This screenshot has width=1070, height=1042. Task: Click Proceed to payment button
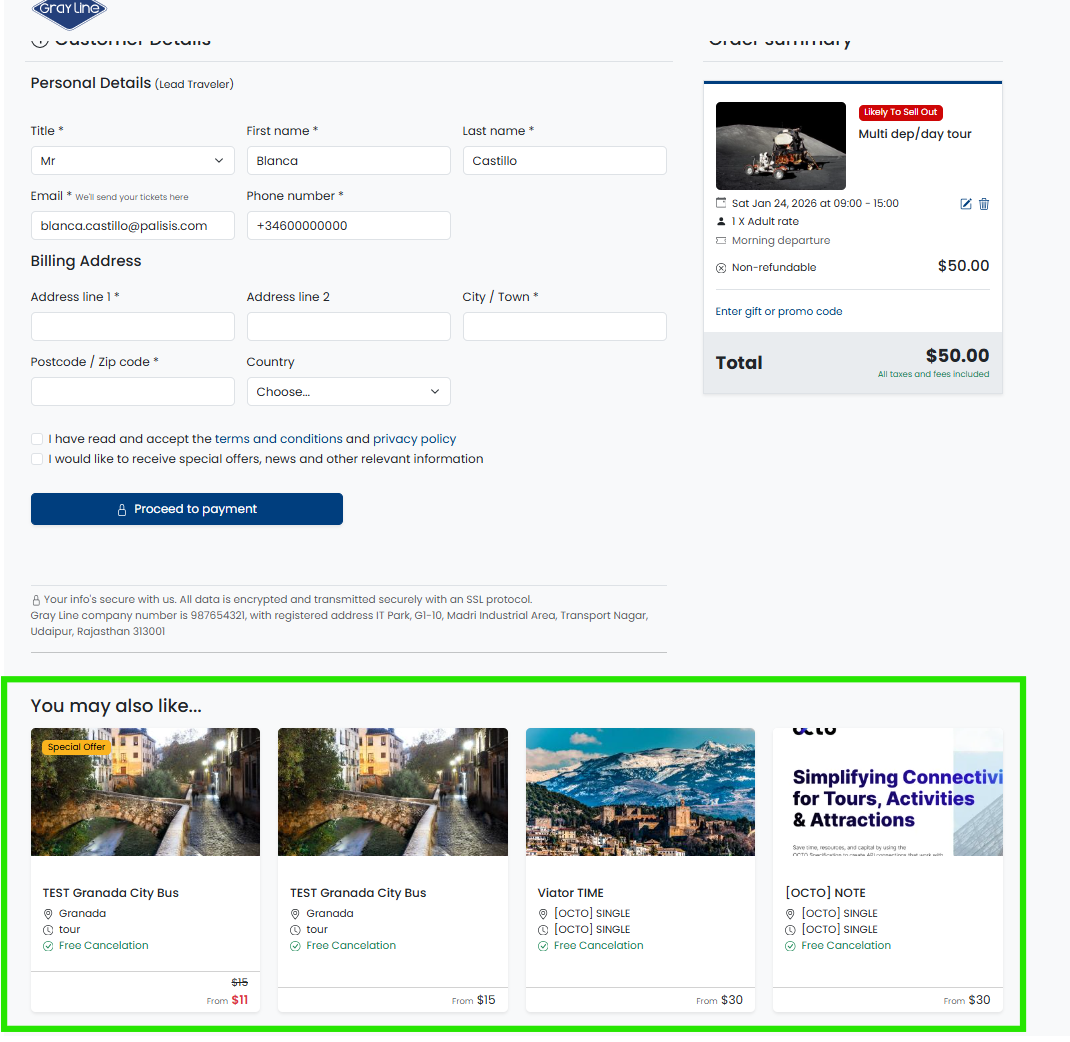(186, 509)
